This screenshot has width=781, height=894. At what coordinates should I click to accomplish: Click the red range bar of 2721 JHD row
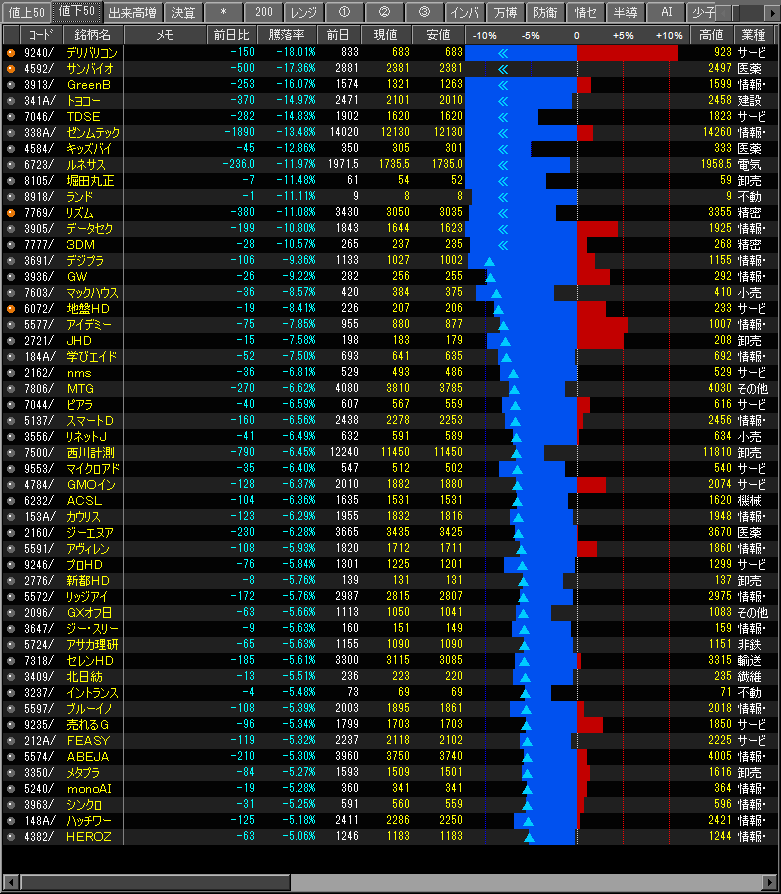coord(600,341)
